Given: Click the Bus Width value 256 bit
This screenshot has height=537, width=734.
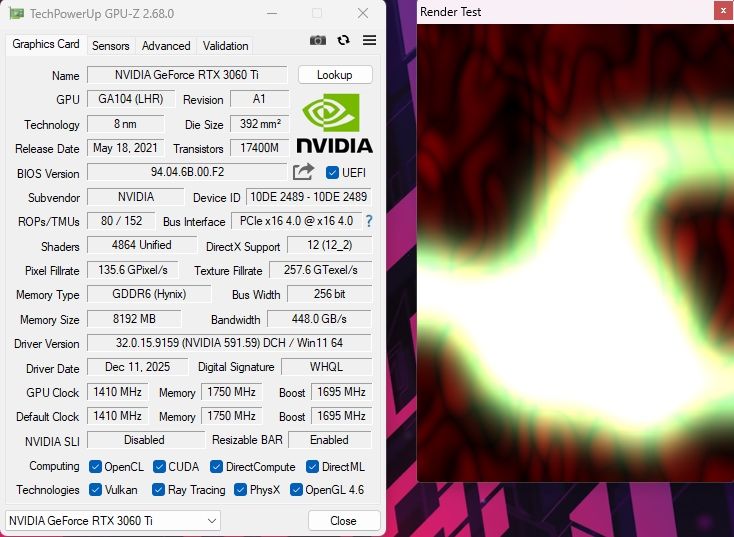Looking at the screenshot, I should 330,294.
